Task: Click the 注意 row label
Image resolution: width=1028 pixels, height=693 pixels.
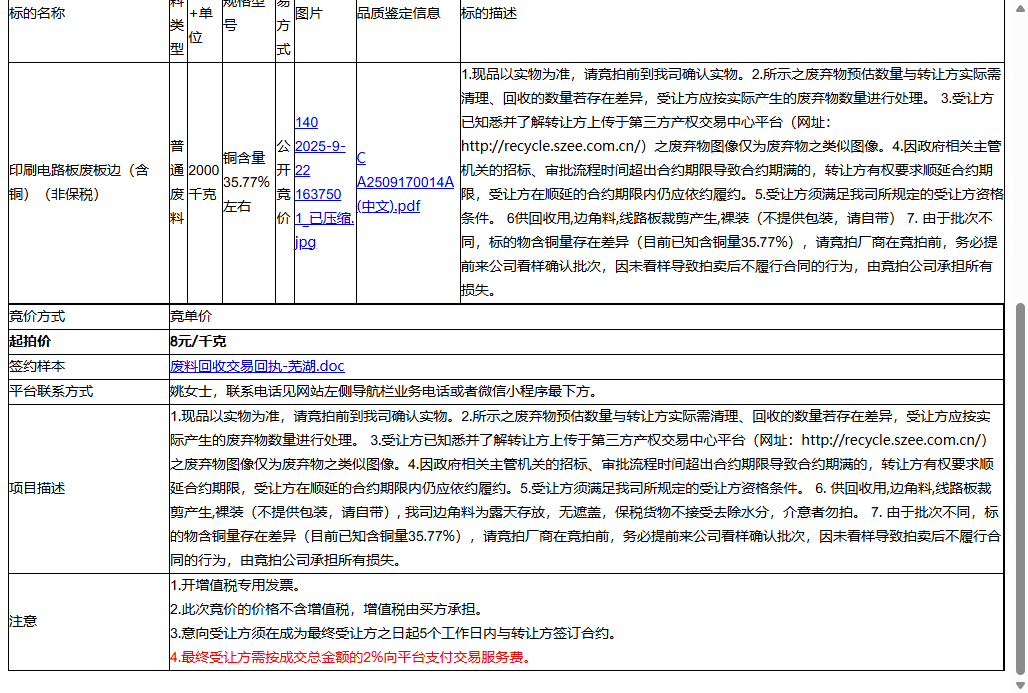Action: [23, 622]
